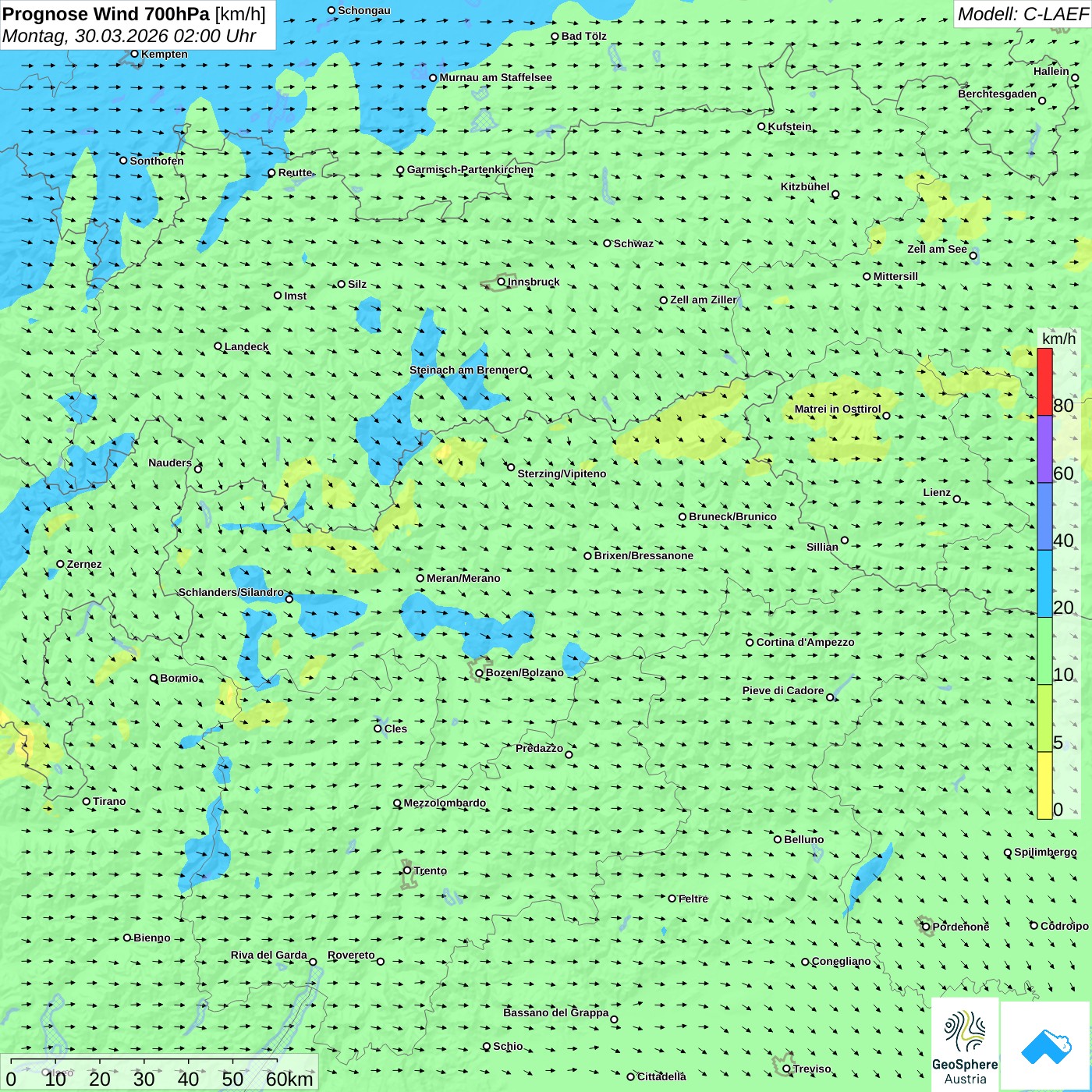This screenshot has width=1092, height=1092.
Task: Click the Kufstein city label
Action: (789, 126)
